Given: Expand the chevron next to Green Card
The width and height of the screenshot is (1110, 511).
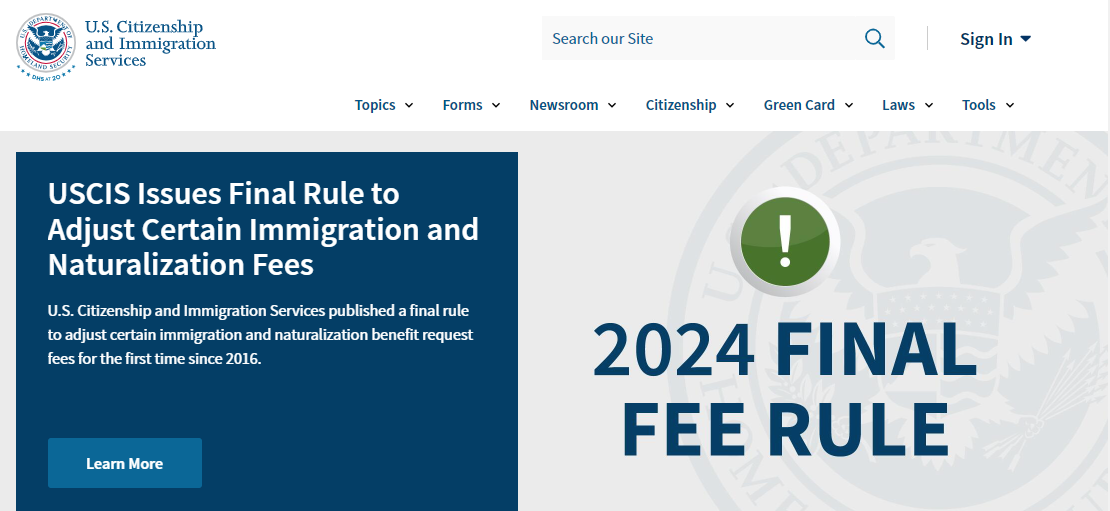Looking at the screenshot, I should 849,105.
